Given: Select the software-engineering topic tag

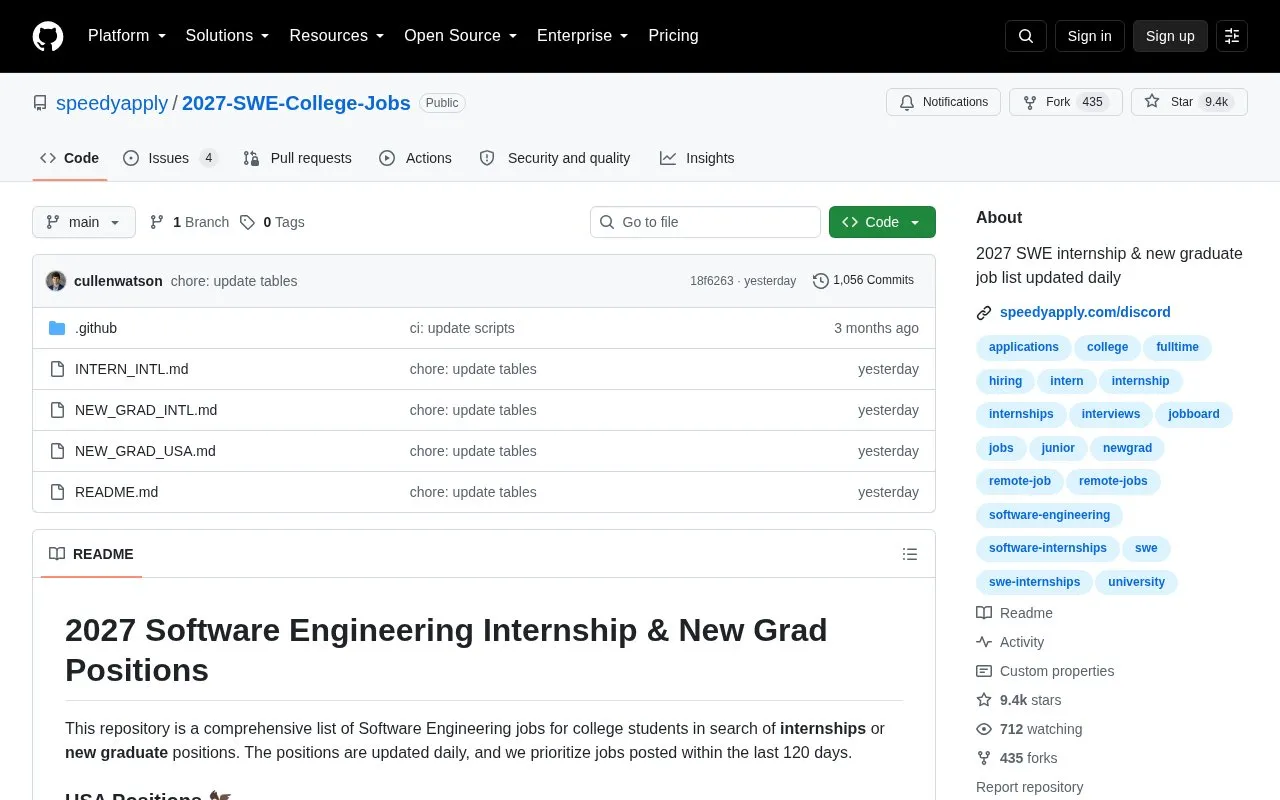Looking at the screenshot, I should (1049, 515).
